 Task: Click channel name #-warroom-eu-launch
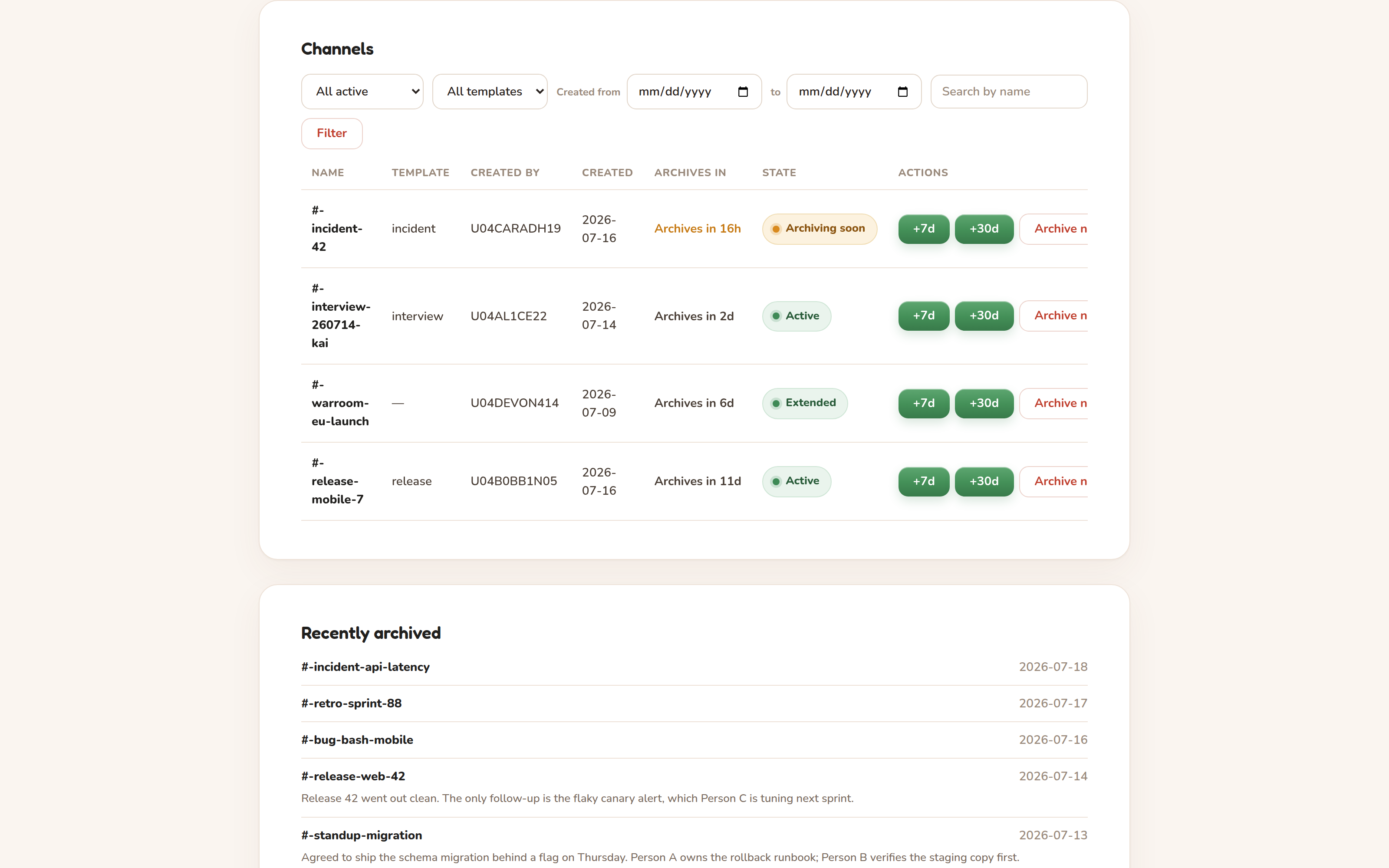340,403
